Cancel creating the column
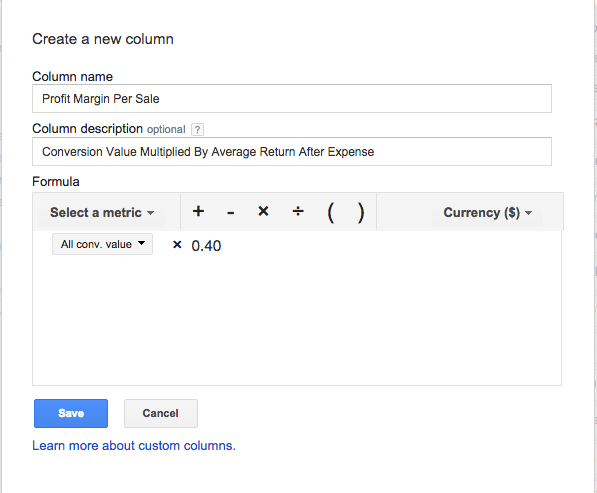Image resolution: width=597 pixels, height=493 pixels. click(161, 413)
